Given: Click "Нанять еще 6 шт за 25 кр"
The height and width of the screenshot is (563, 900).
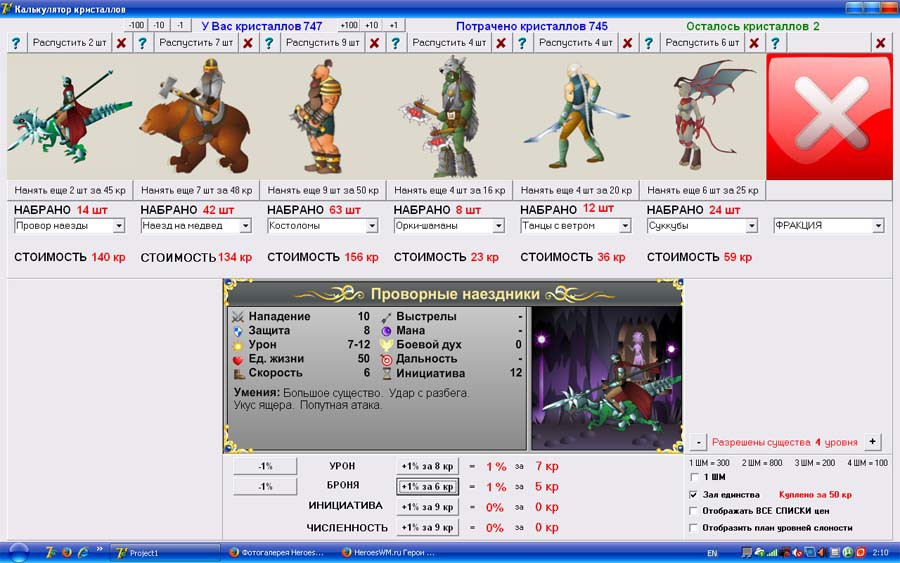Looking at the screenshot, I should (x=703, y=190).
